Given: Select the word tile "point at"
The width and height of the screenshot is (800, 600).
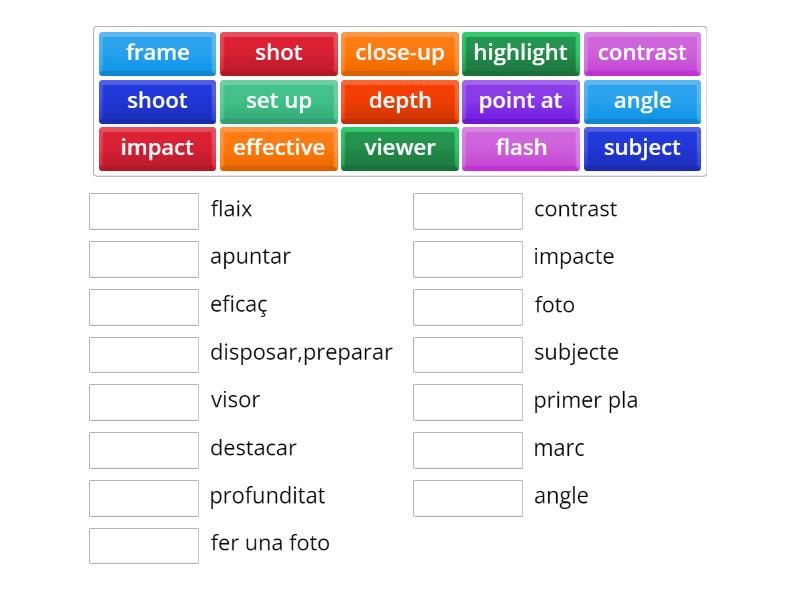Looking at the screenshot, I should 521,101.
